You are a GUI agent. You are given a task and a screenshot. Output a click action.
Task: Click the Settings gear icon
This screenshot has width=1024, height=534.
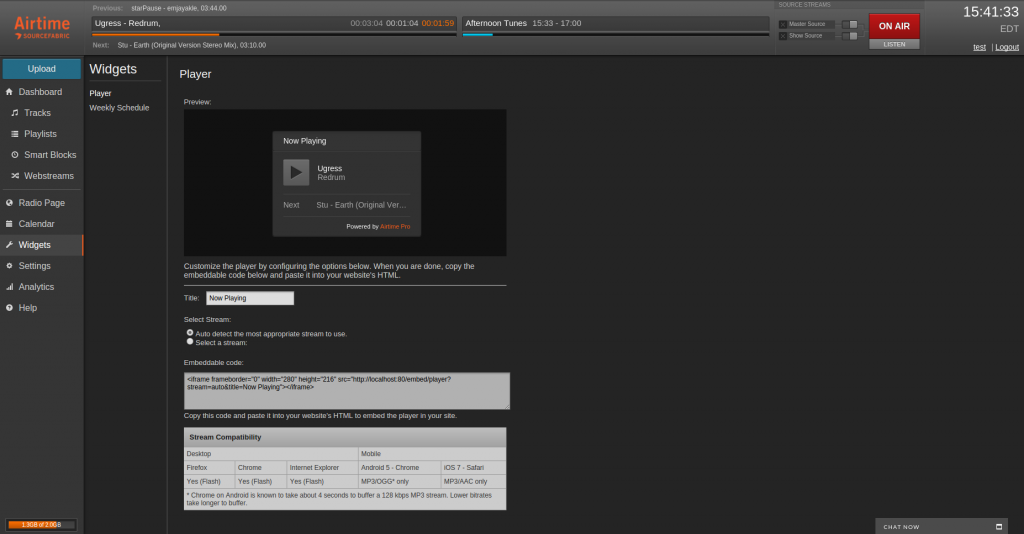[x=9, y=266]
